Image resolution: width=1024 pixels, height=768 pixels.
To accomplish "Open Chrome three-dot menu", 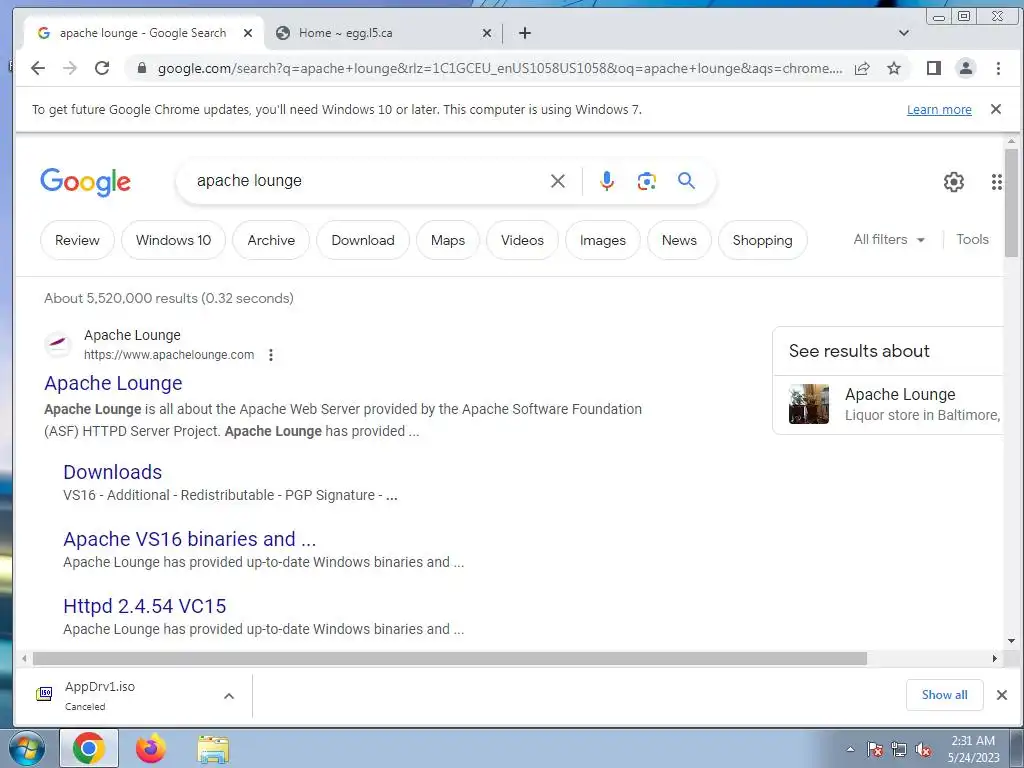I will tap(998, 68).
